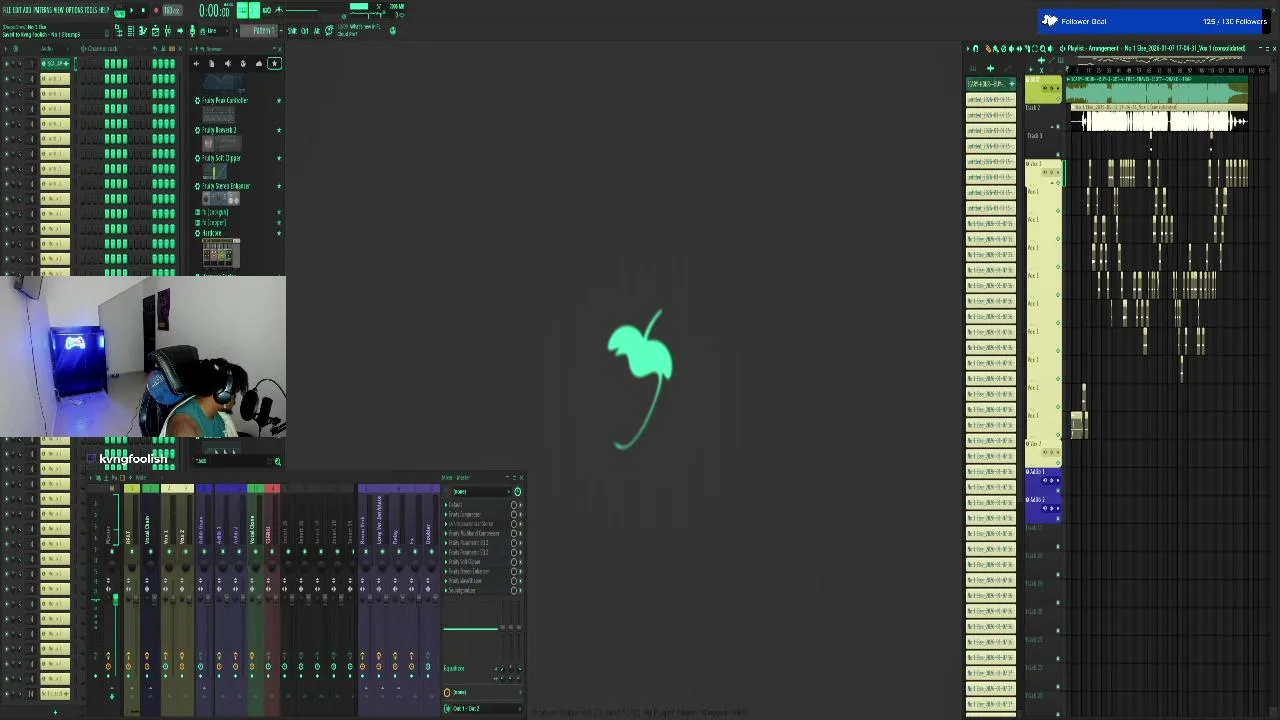1280x720 pixels.
Task: Select the Slip tool in Playlist toolbar
Action: (x=1019, y=49)
